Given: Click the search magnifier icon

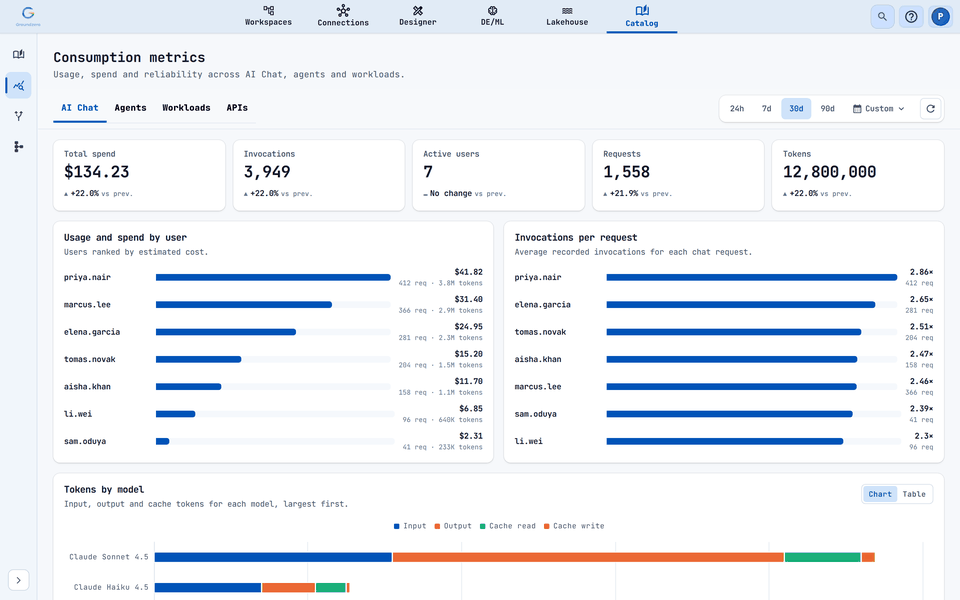Looking at the screenshot, I should pyautogui.click(x=882, y=17).
